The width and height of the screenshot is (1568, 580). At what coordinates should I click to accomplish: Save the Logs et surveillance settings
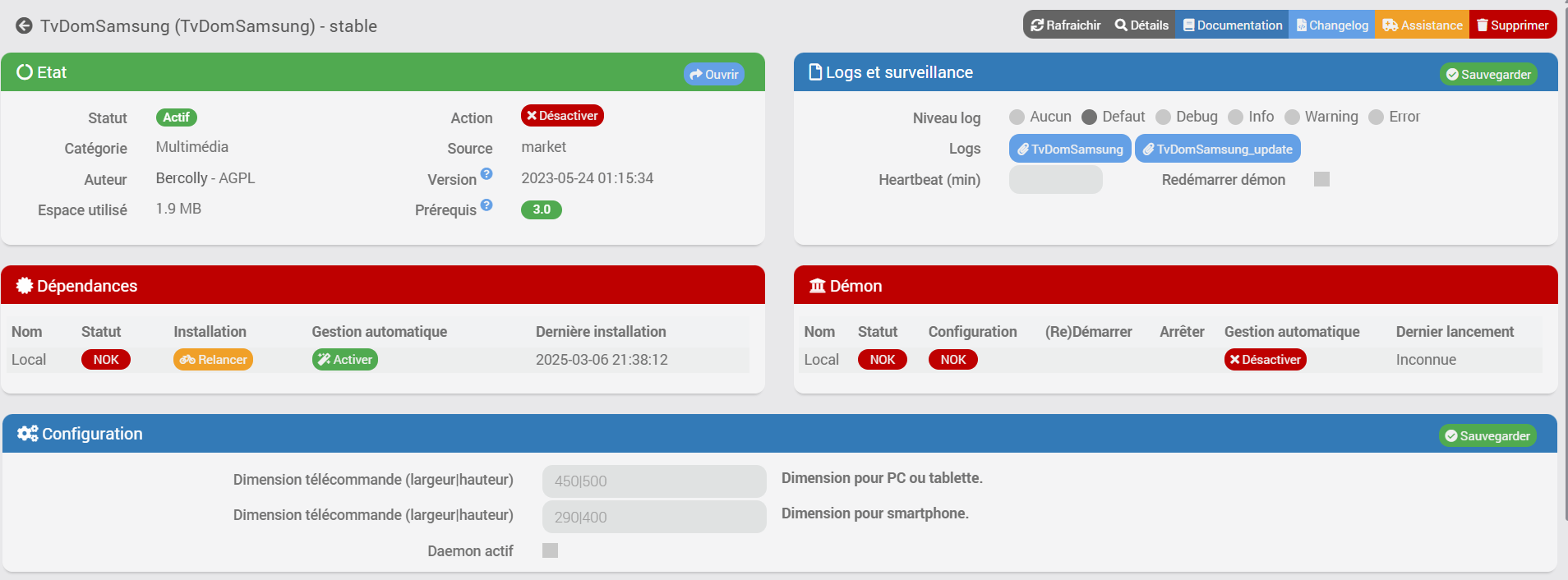pyautogui.click(x=1488, y=74)
